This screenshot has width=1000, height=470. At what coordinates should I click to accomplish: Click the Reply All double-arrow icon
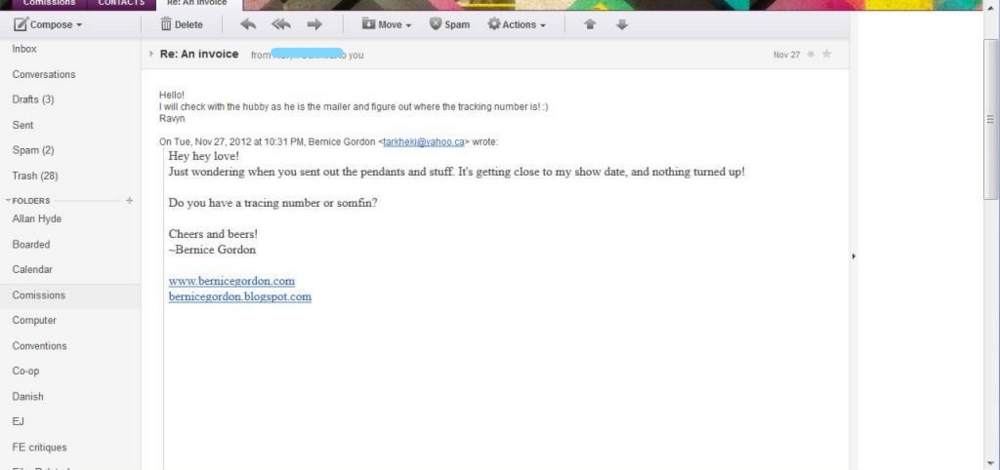281,25
